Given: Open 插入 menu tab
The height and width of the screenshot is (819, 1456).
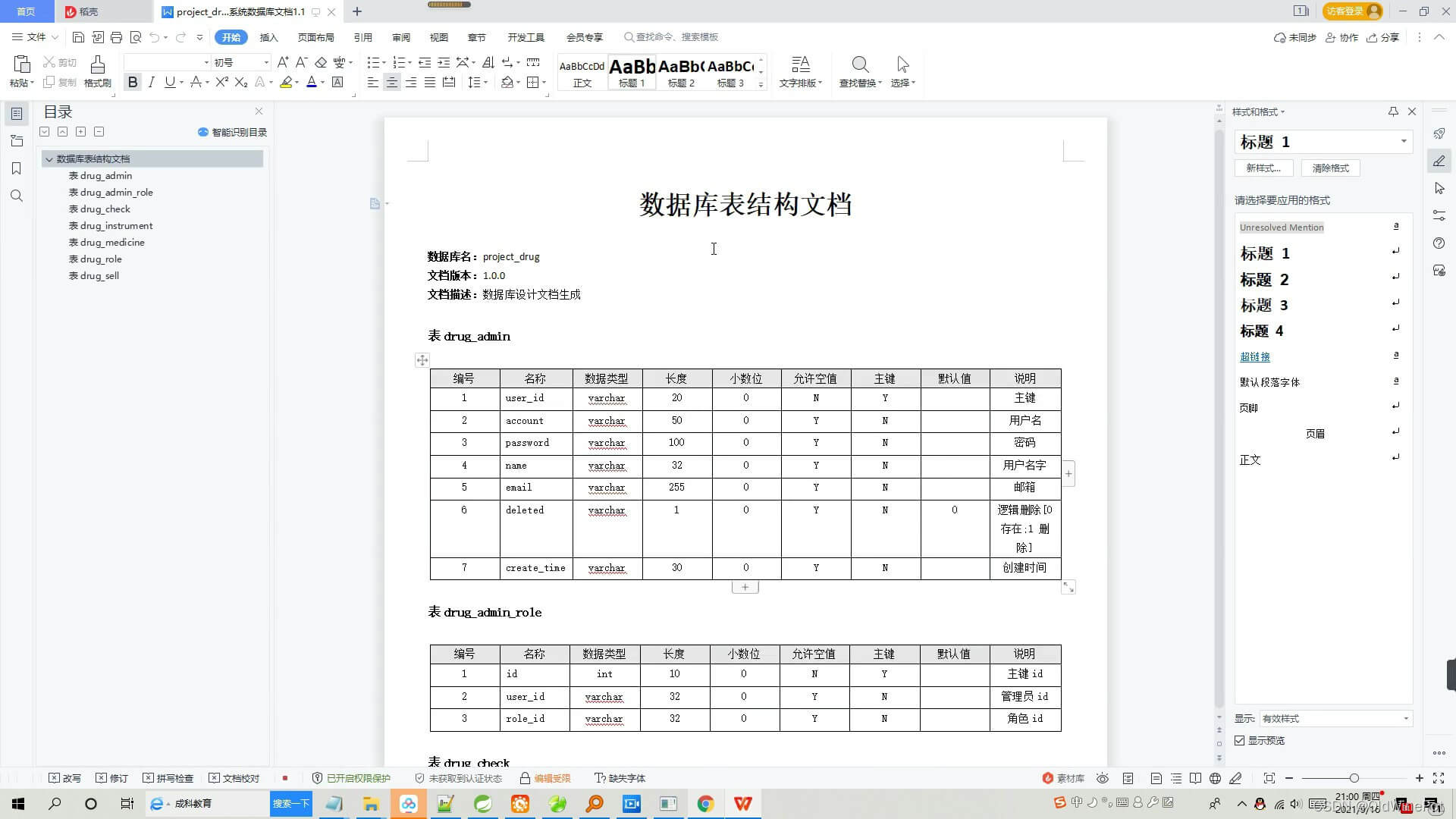Looking at the screenshot, I should point(268,37).
